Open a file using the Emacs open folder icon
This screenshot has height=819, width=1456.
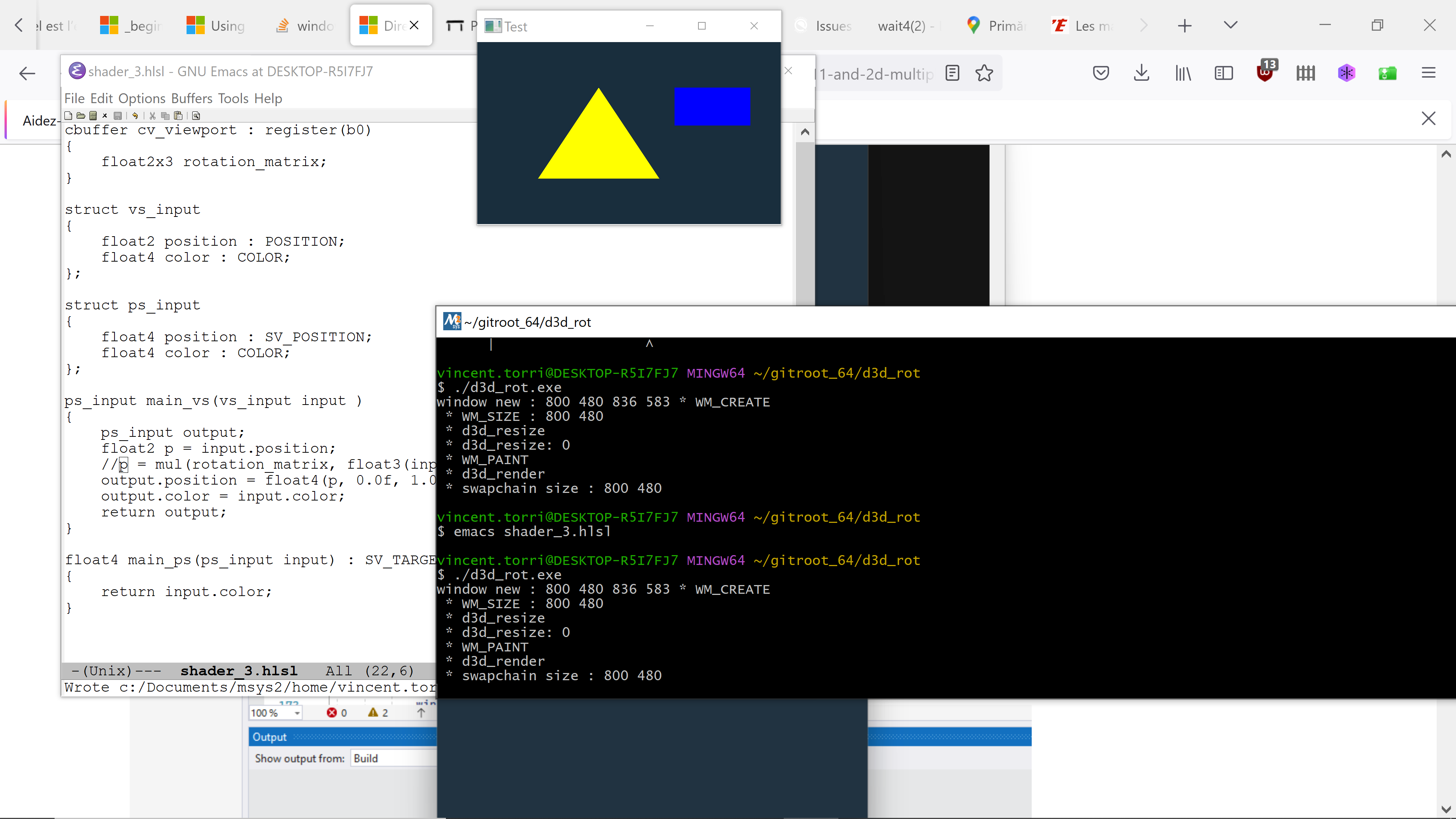pyautogui.click(x=81, y=116)
